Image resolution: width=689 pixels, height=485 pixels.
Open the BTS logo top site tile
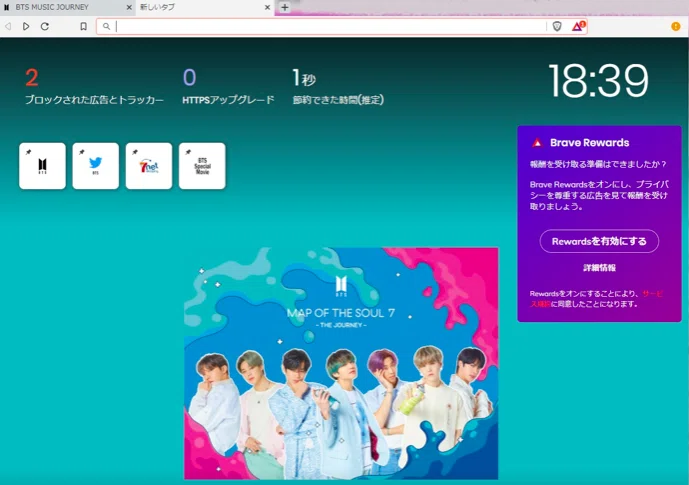pos(42,166)
